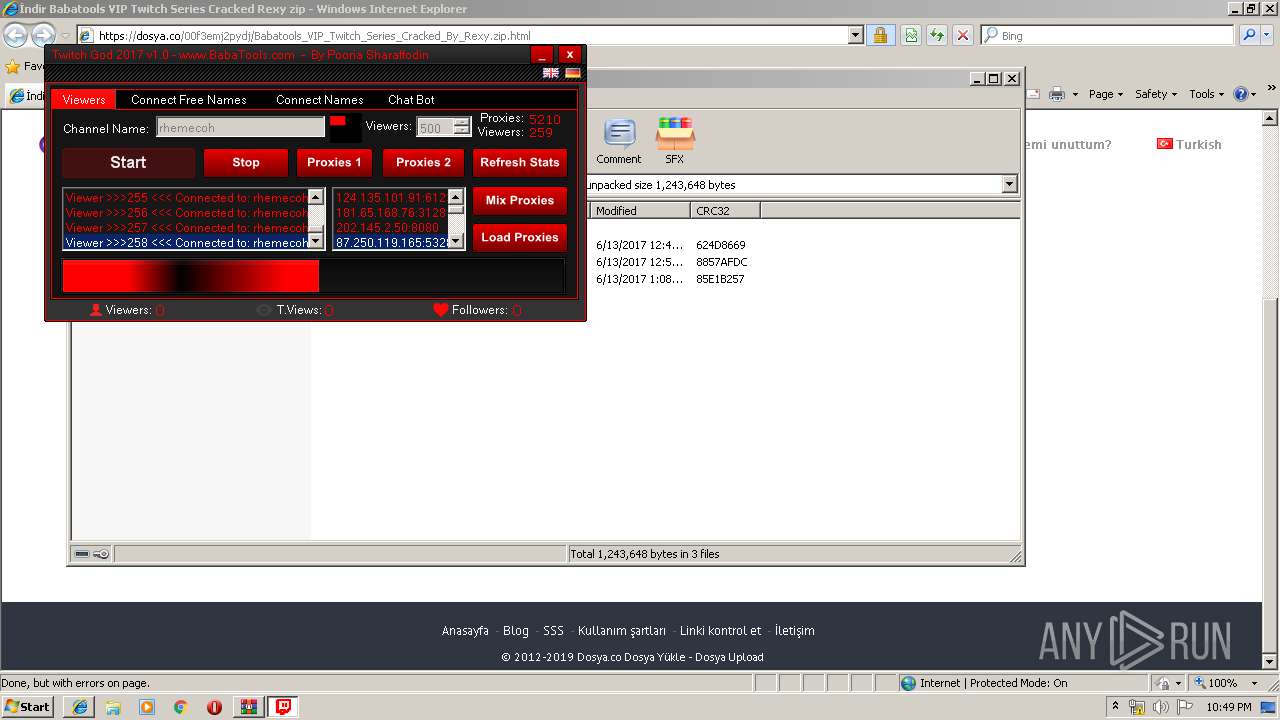The image size is (1280, 720).
Task: Click the red person Viewers icon
Action: click(96, 310)
